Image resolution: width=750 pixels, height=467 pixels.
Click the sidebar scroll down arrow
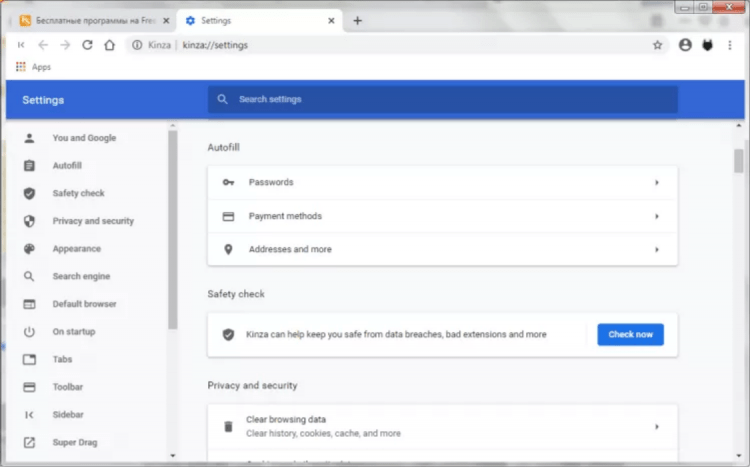tap(173, 456)
